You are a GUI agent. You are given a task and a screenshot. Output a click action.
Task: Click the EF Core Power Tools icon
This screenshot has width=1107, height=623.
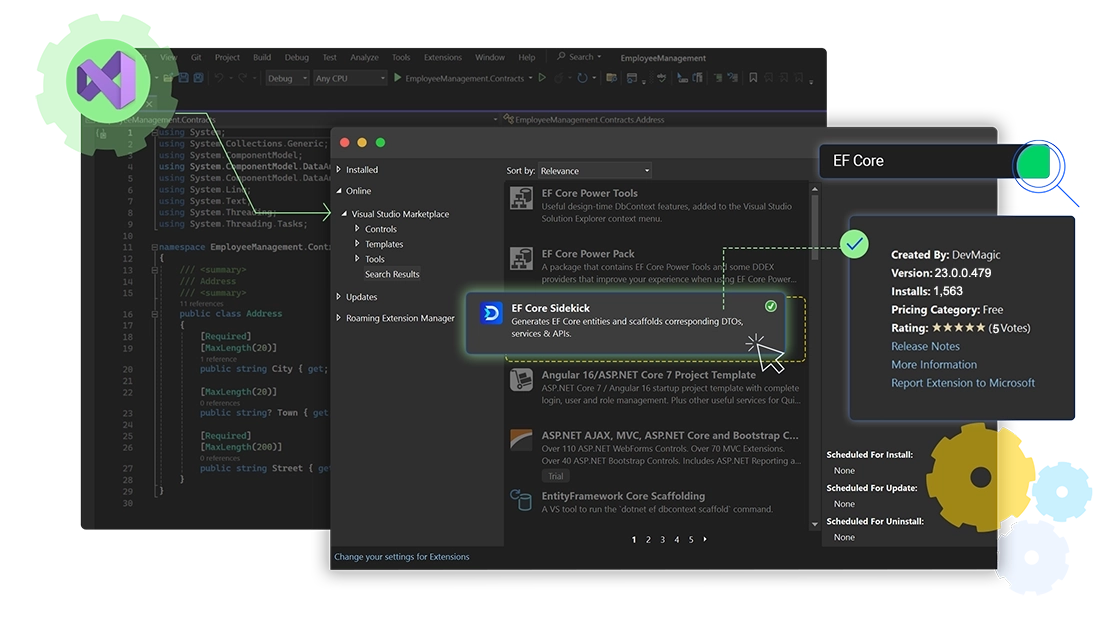522,198
